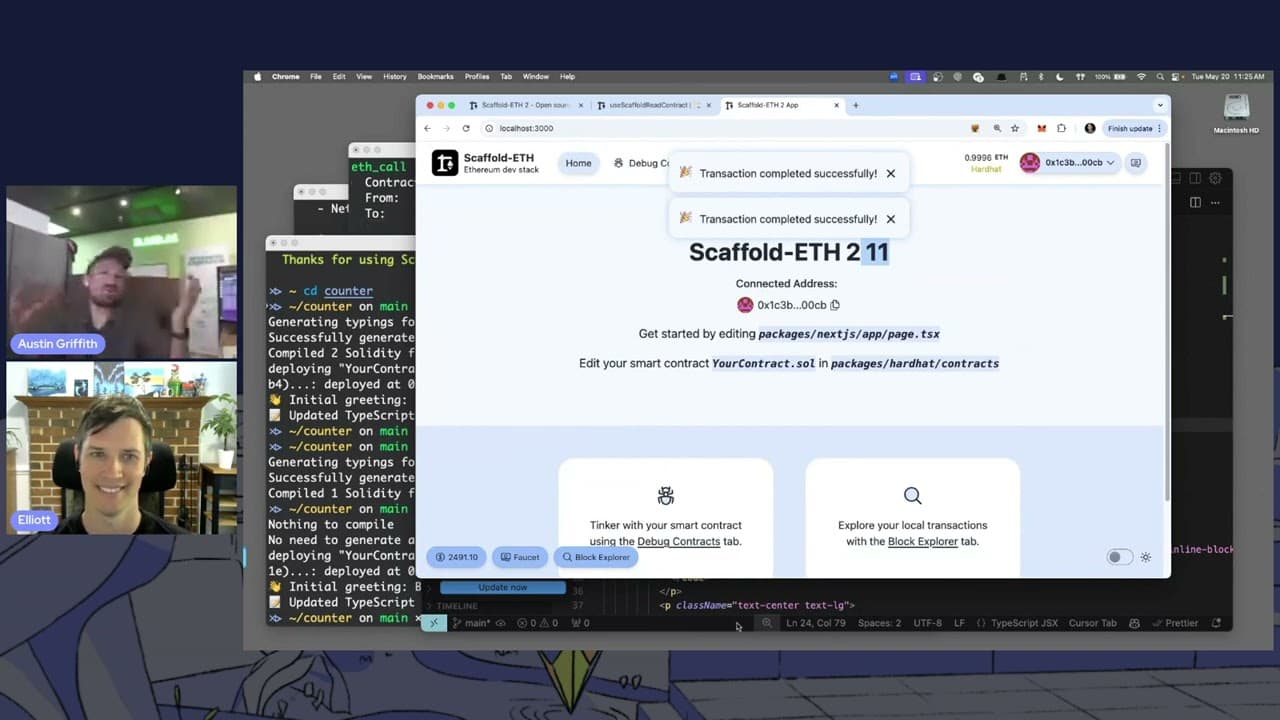Click the Finish update button
Screen dimensions: 1280x720
1134,128
